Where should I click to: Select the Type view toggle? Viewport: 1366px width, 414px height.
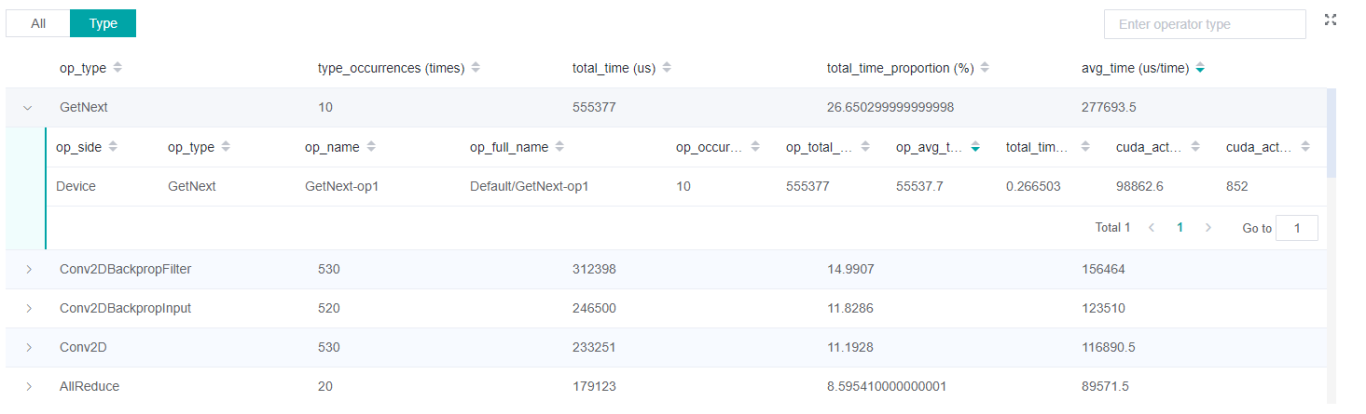pos(103,23)
